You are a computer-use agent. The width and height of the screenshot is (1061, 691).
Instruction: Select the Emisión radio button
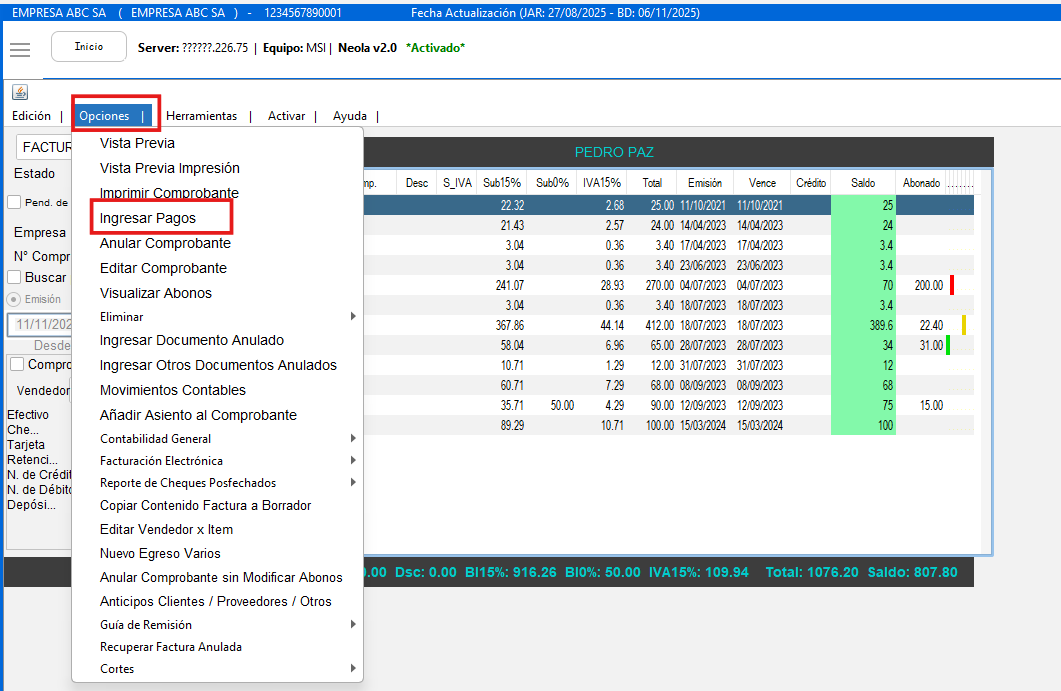[14, 299]
